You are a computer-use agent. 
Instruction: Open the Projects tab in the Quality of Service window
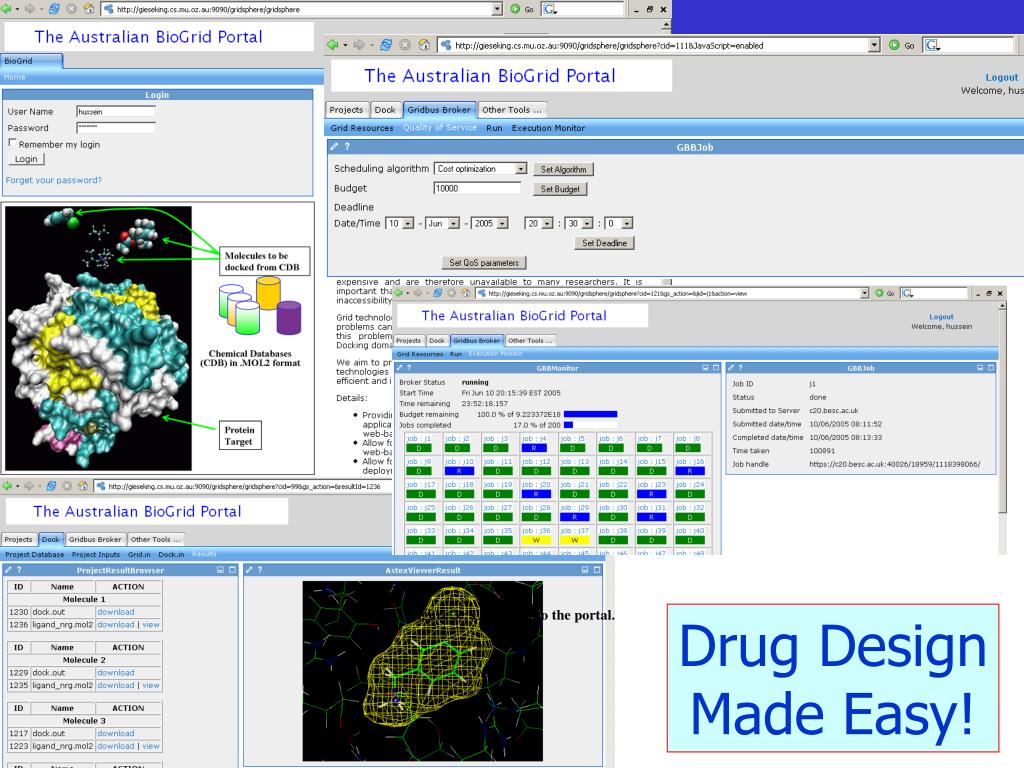pyautogui.click(x=346, y=110)
